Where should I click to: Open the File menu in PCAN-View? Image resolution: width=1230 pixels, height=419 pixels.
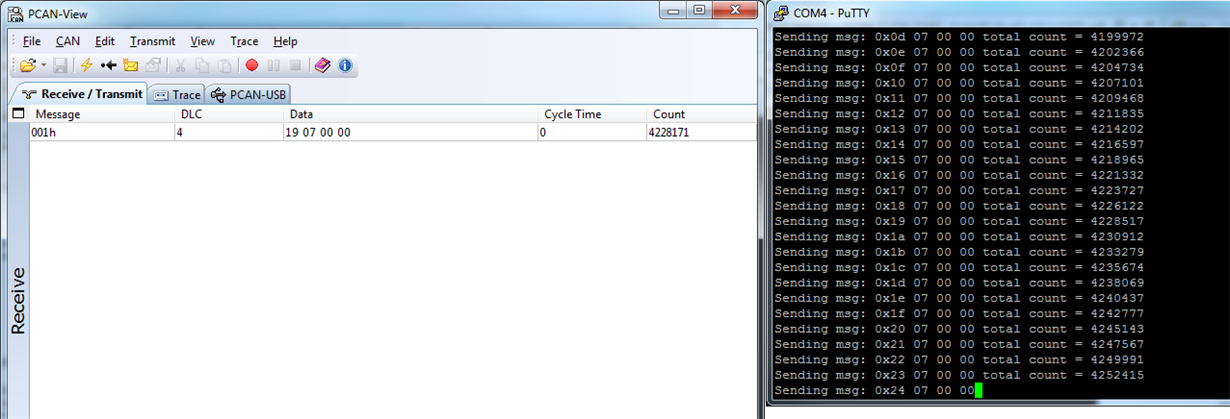click(x=32, y=41)
